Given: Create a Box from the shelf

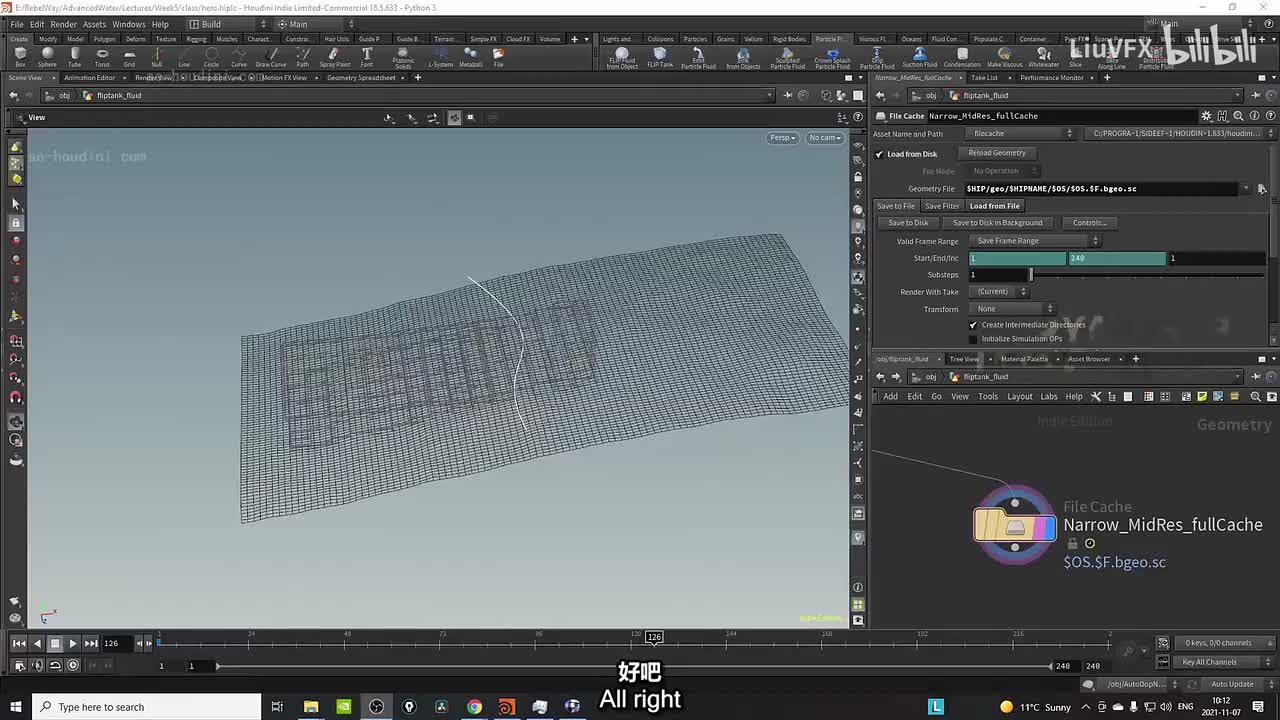Looking at the screenshot, I should tap(20, 57).
